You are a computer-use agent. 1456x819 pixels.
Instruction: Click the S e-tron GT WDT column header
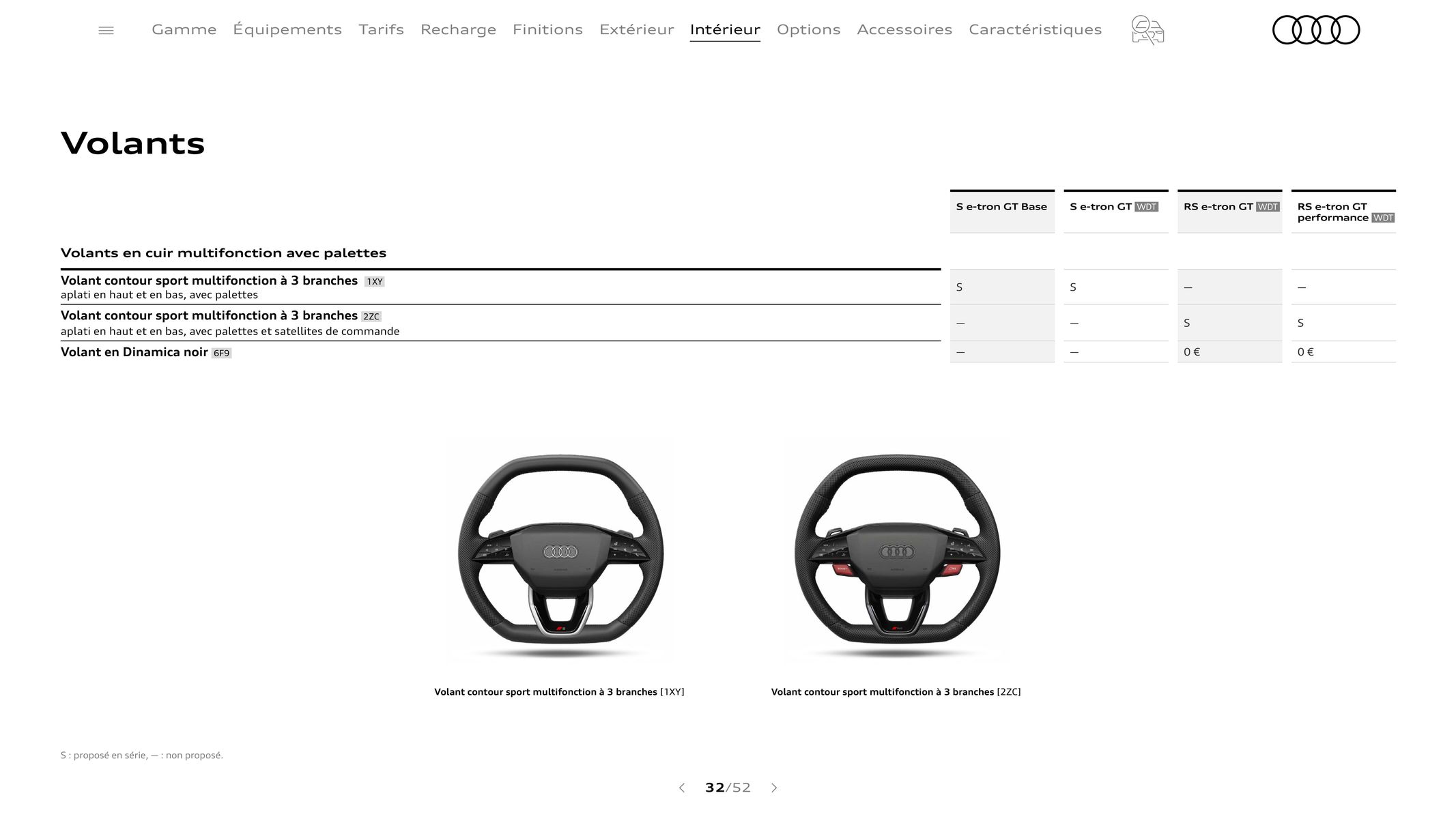point(1116,212)
